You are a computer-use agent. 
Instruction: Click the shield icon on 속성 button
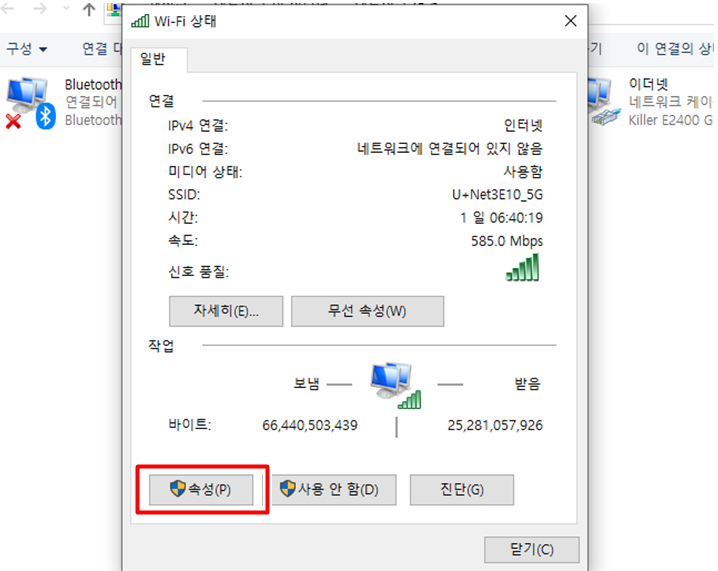[x=177, y=489]
